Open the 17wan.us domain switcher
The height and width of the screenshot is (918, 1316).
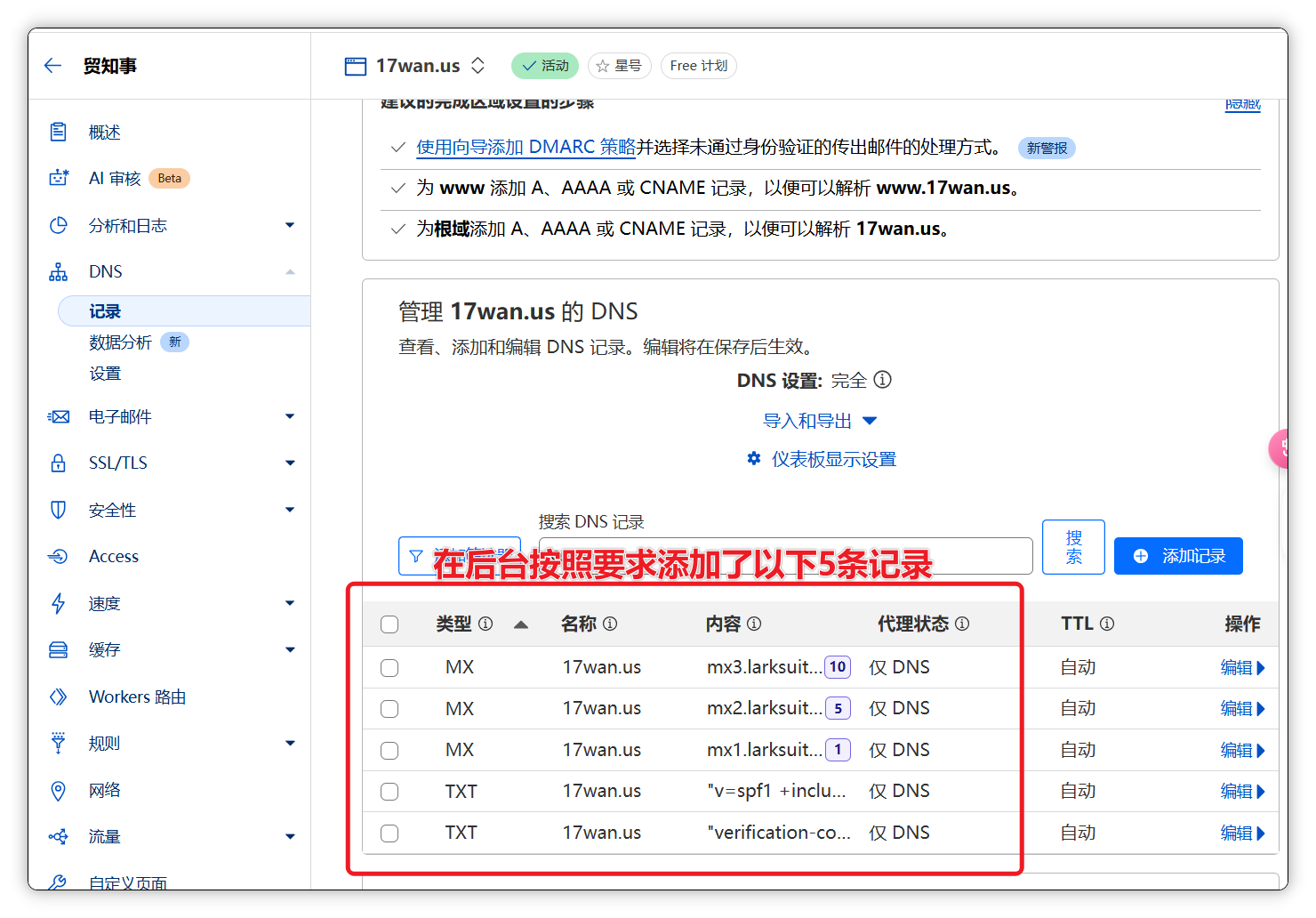pos(477,66)
